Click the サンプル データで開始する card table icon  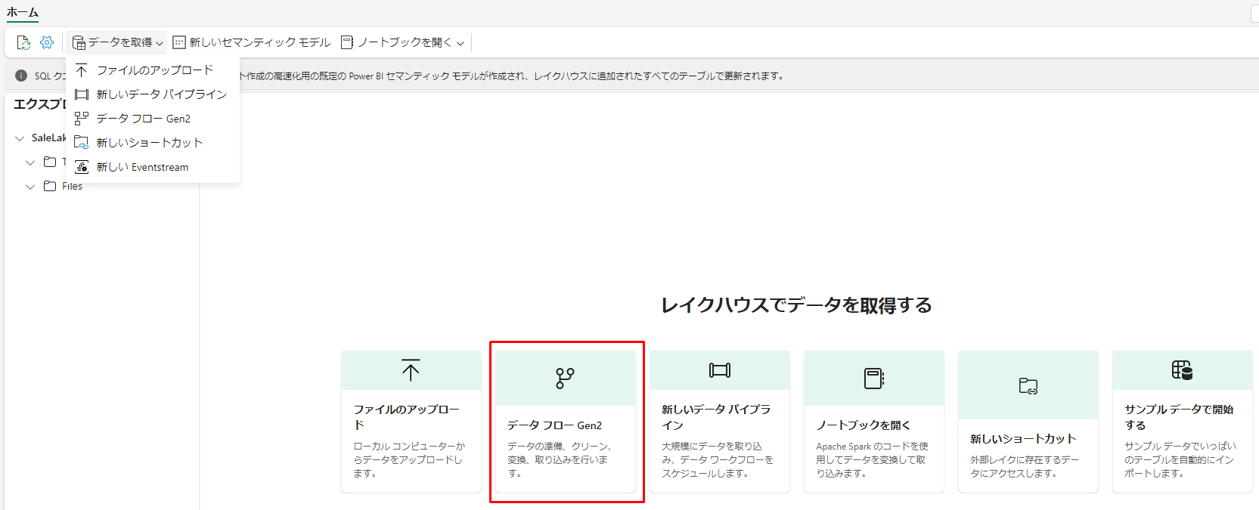click(1182, 370)
